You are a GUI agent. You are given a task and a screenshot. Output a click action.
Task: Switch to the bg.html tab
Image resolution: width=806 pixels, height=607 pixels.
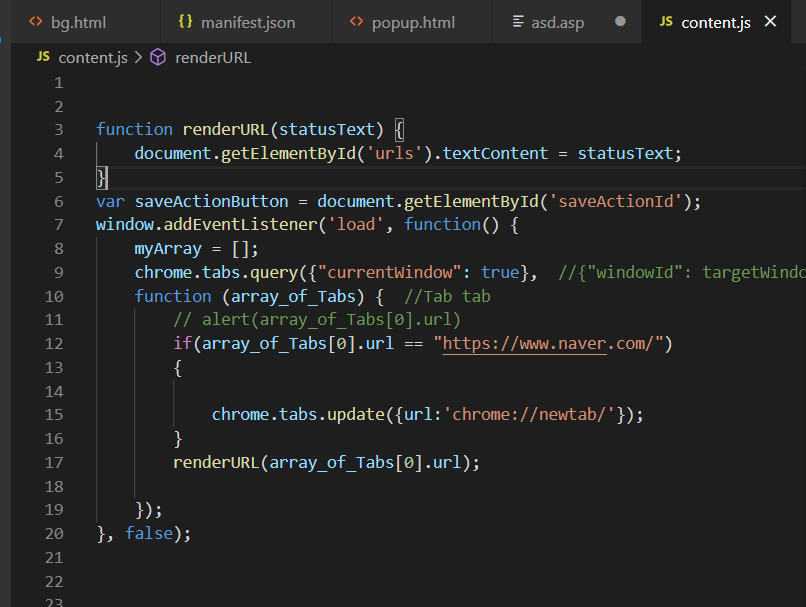[85, 22]
